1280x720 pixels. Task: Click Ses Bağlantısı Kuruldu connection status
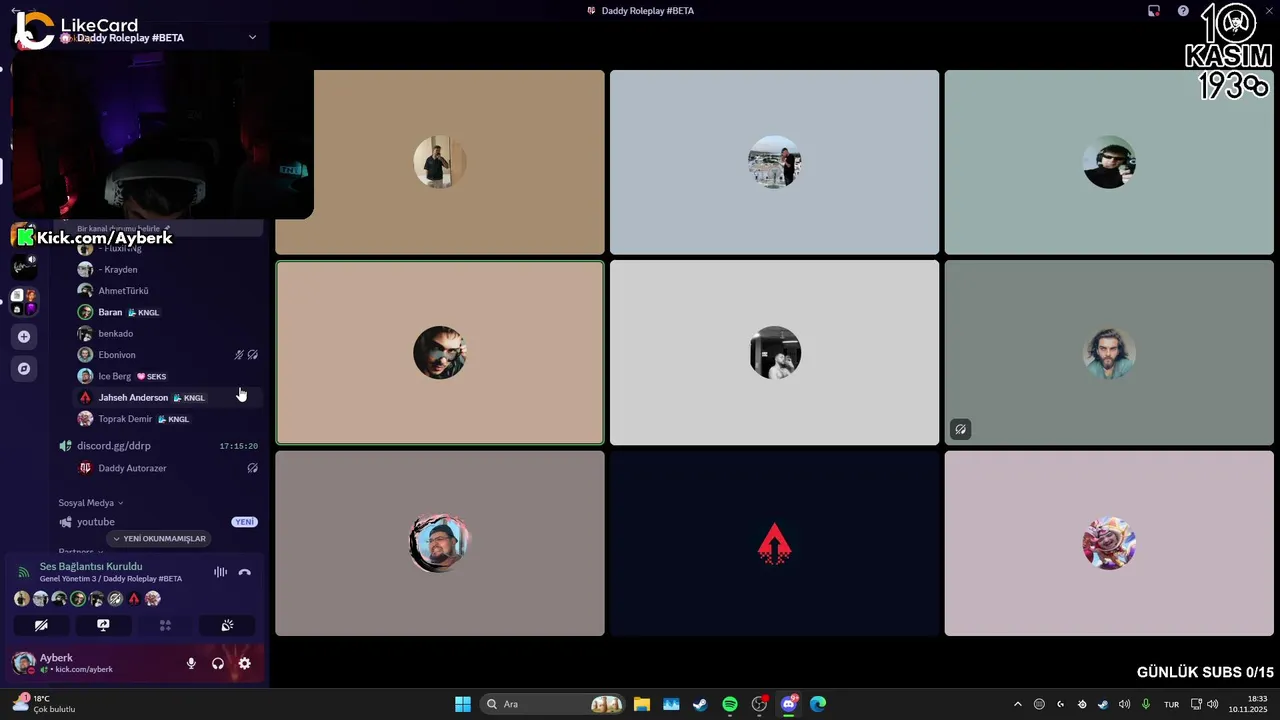91,567
